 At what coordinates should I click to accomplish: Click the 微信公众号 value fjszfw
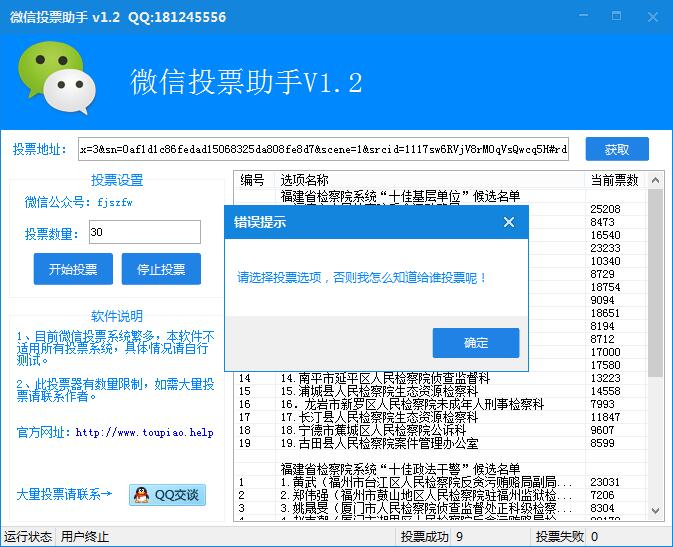[x=115, y=202]
